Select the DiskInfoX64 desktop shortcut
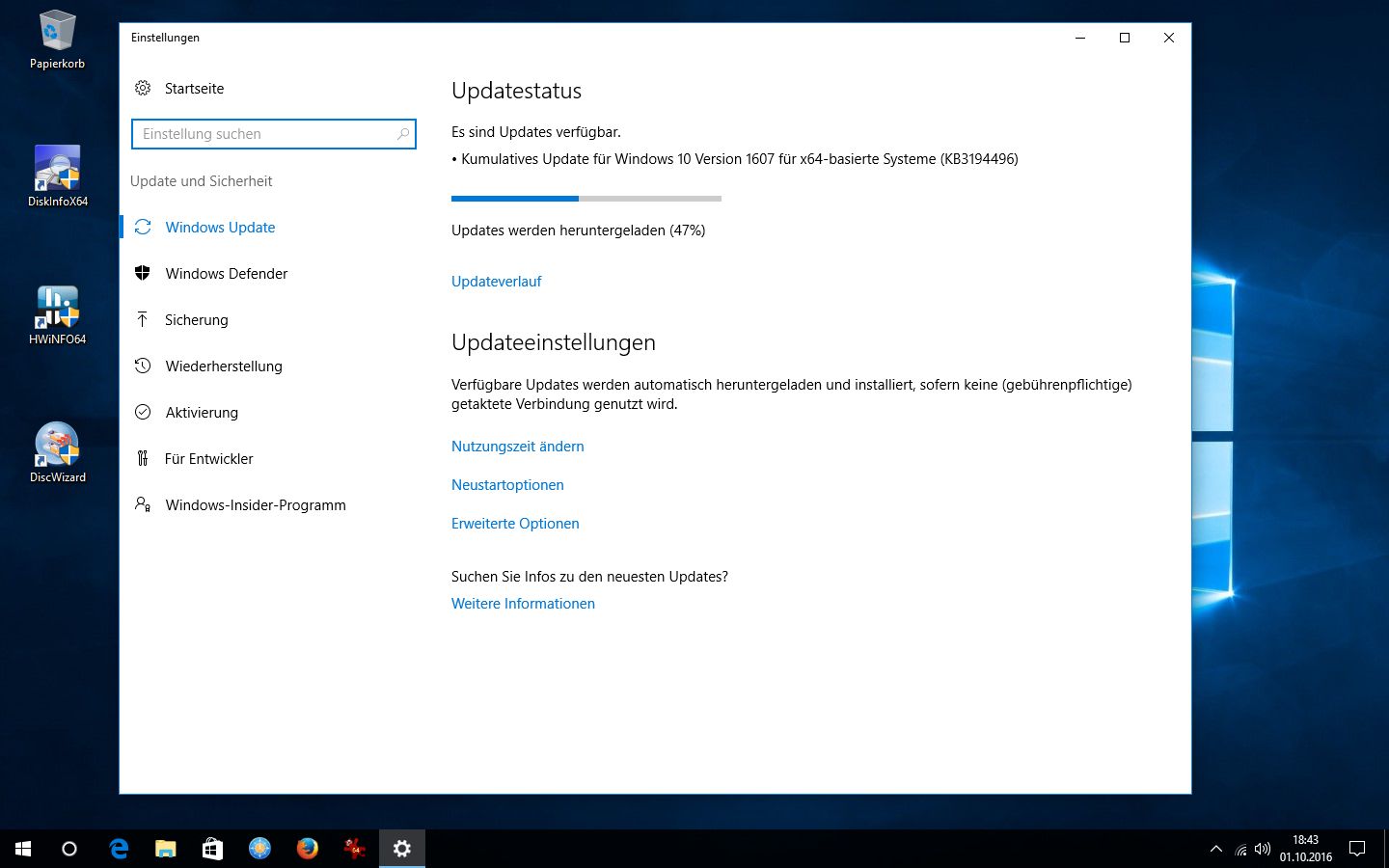The height and width of the screenshot is (868, 1389). click(x=58, y=176)
